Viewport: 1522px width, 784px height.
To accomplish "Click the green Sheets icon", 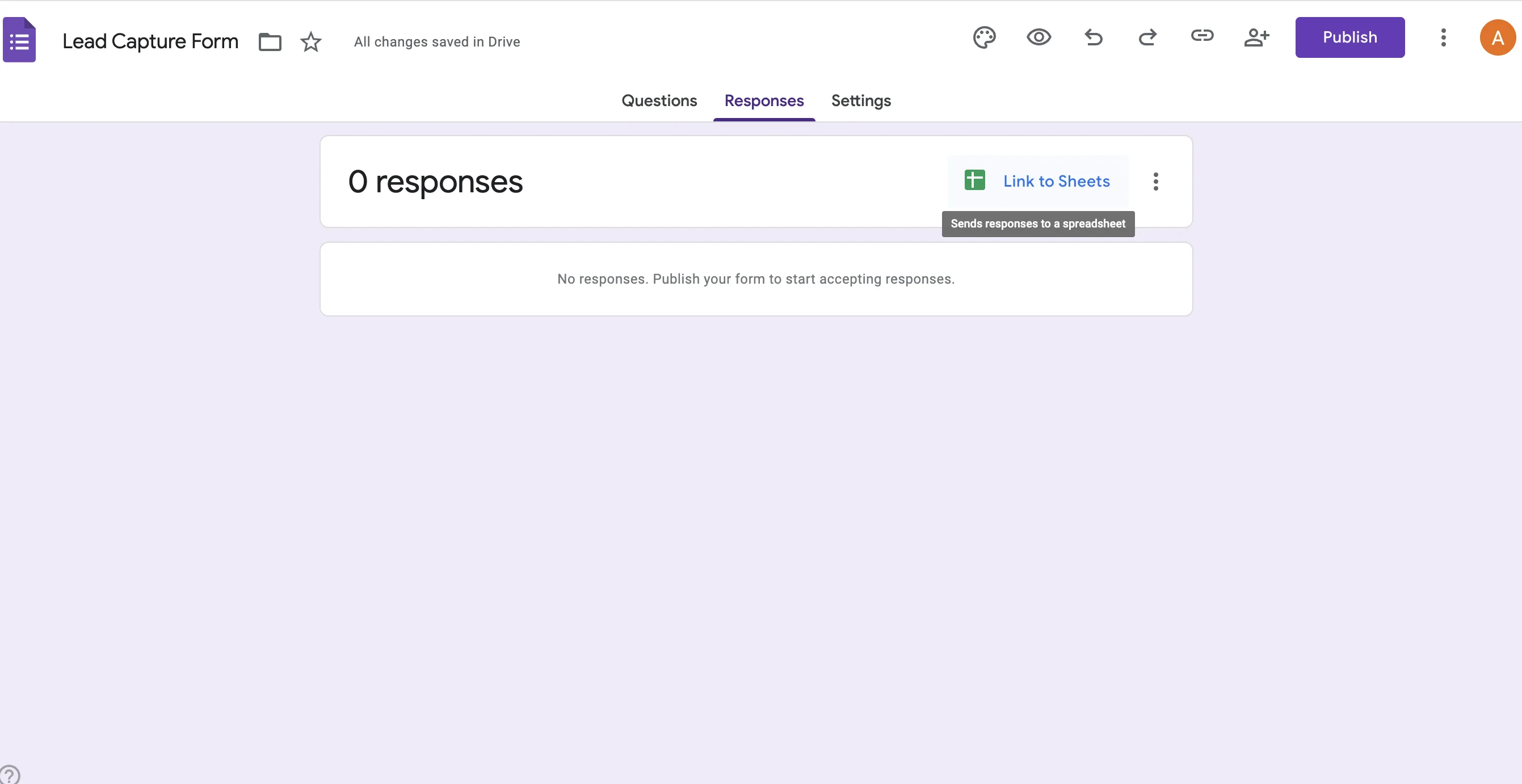I will (x=974, y=180).
